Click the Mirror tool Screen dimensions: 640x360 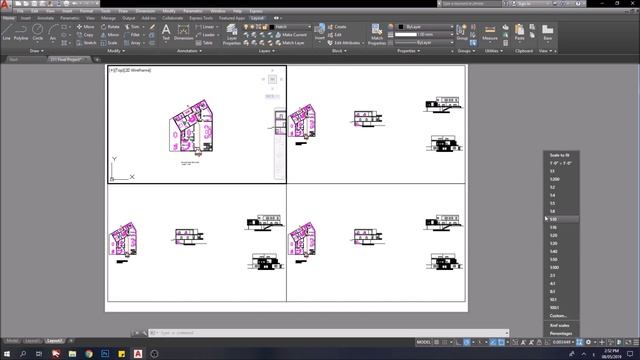(110, 35)
